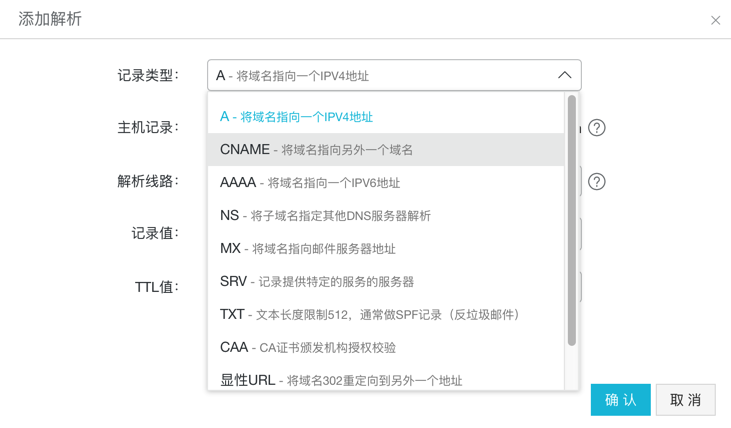The height and width of the screenshot is (428, 731).
Task: Pick the NS record type option
Action: coord(325,216)
